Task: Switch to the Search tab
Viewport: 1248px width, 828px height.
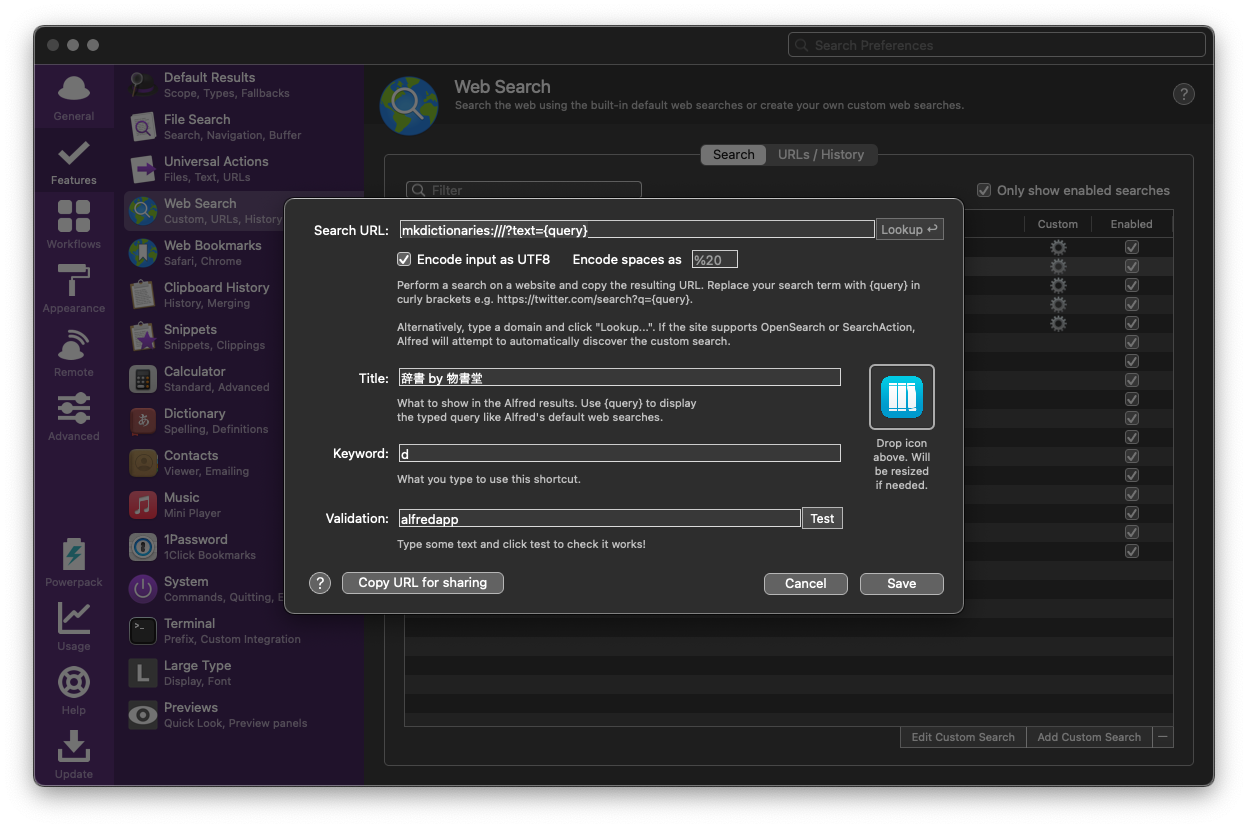Action: tap(734, 154)
